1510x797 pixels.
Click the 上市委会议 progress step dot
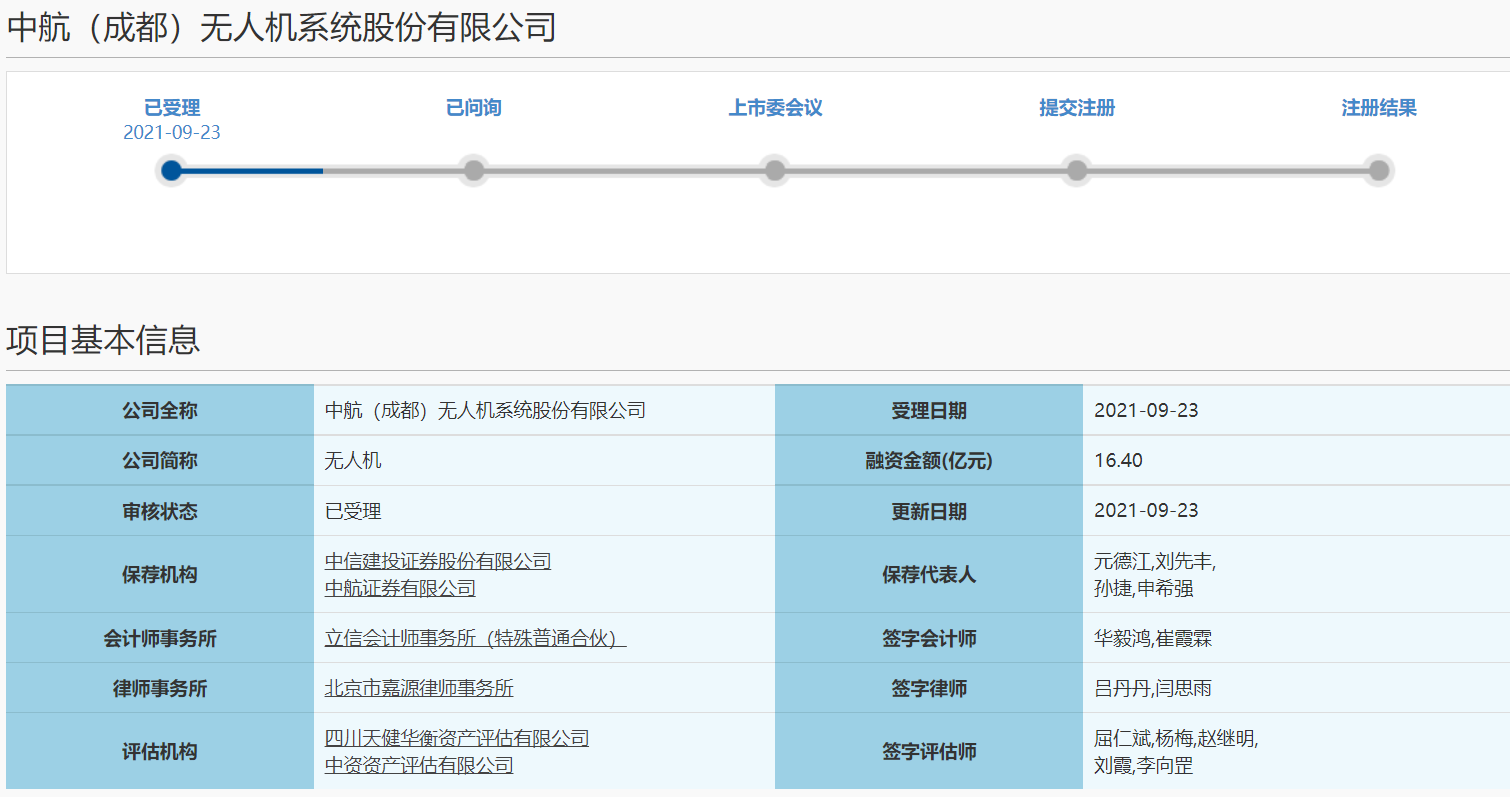(x=775, y=170)
